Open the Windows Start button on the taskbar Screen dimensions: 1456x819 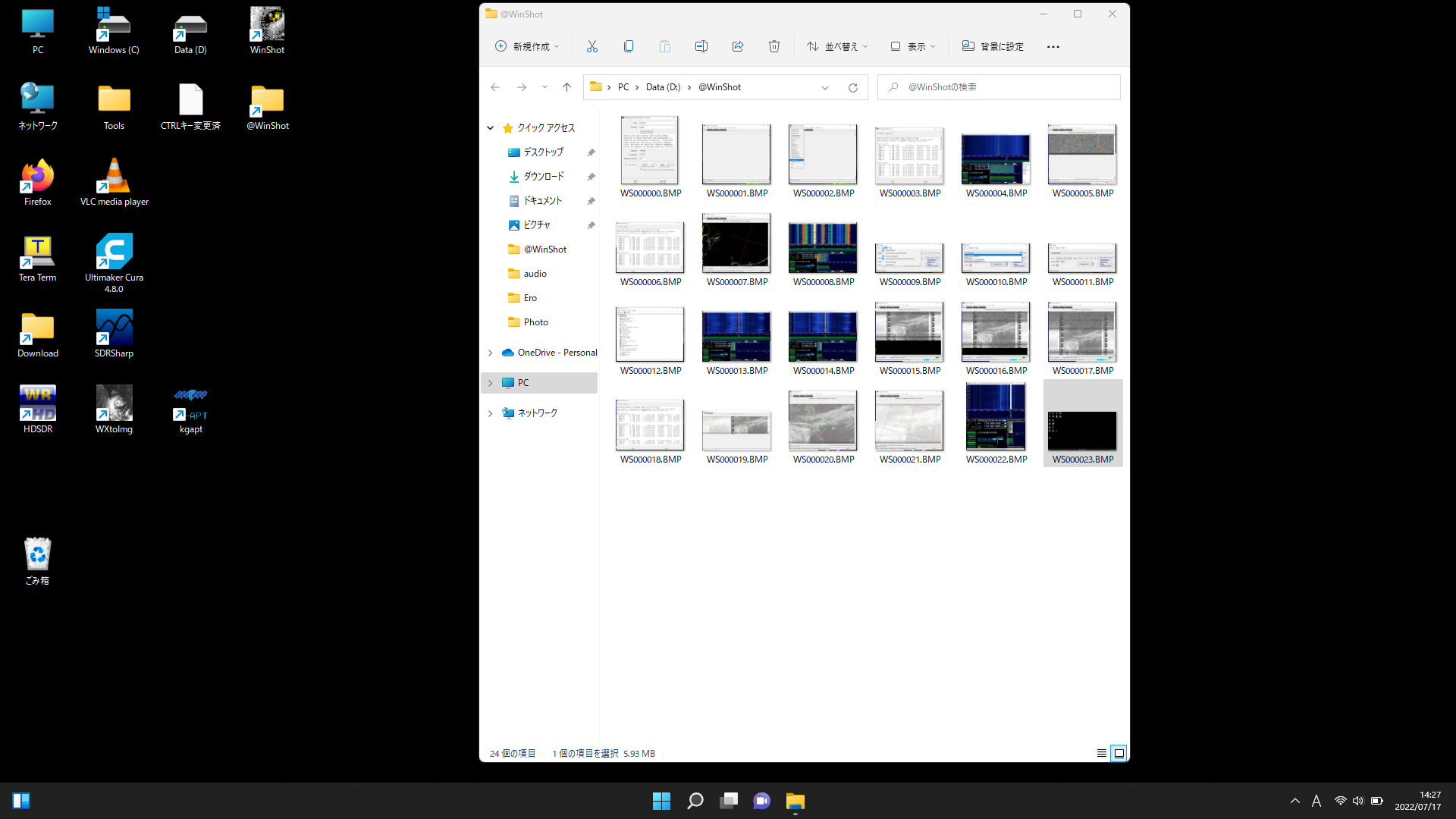(661, 801)
